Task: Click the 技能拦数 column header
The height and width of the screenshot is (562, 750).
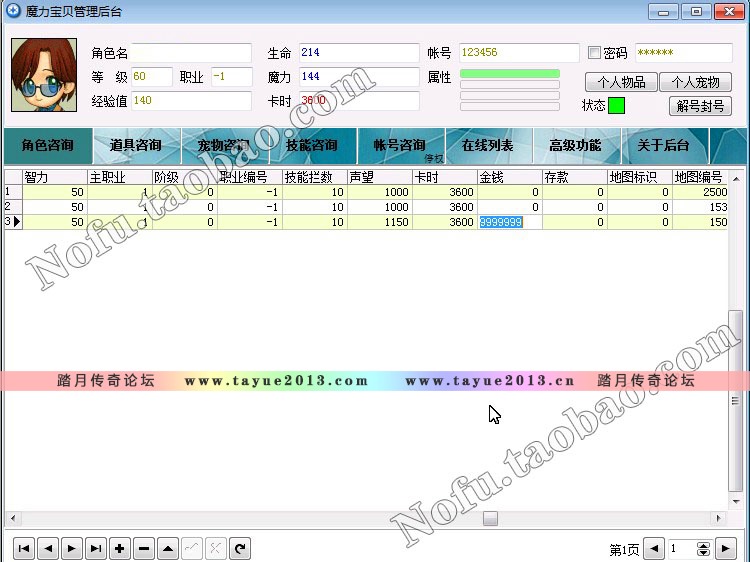Action: click(315, 177)
